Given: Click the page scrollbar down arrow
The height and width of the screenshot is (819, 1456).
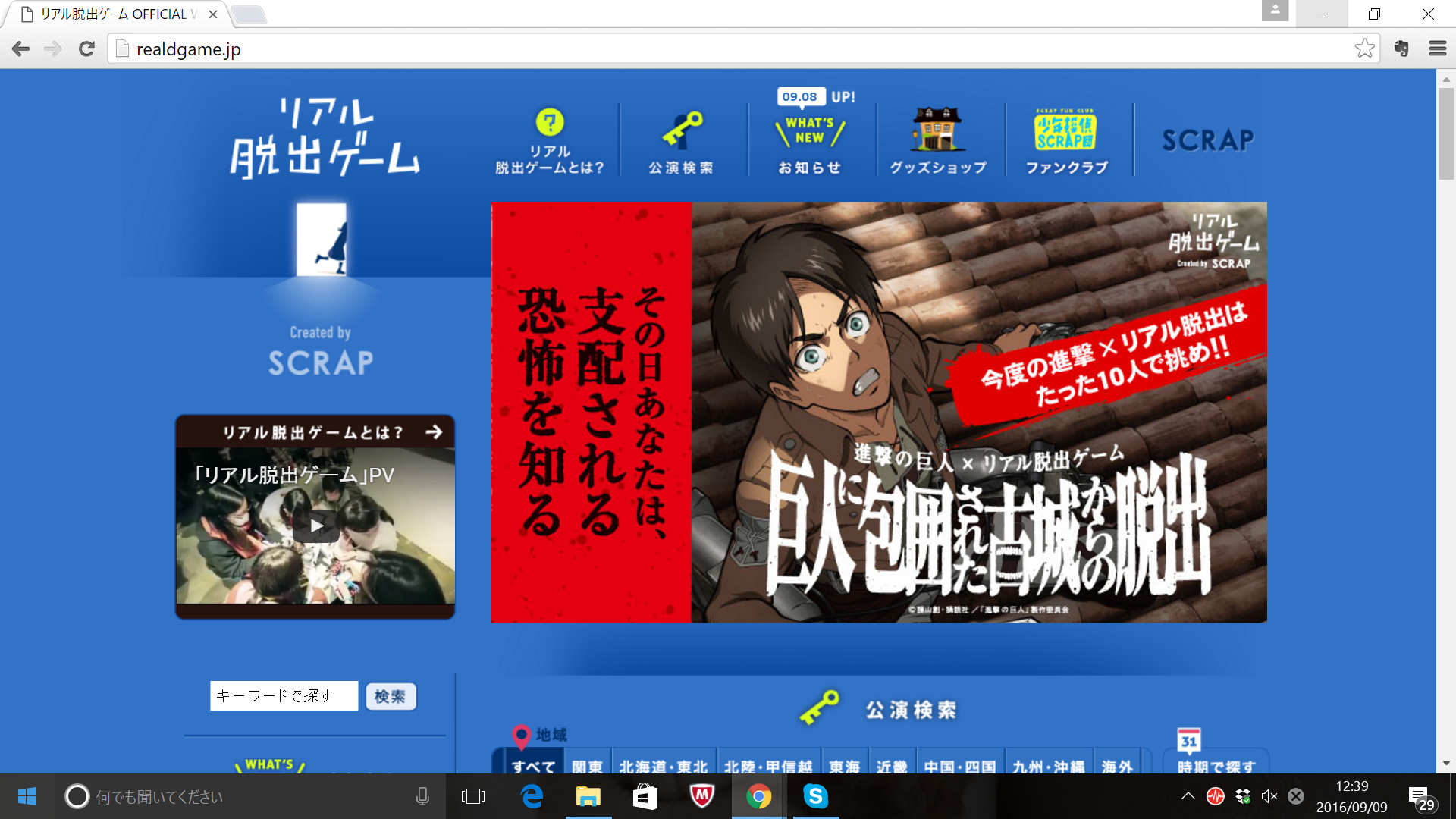Looking at the screenshot, I should [x=1446, y=763].
